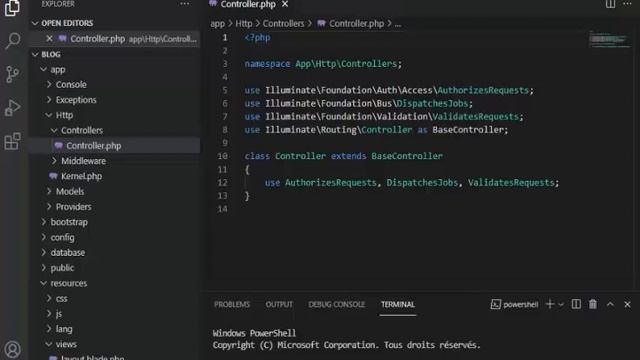The height and width of the screenshot is (360, 640).
Task: Open editor more actions ellipsis
Action: 627,4
